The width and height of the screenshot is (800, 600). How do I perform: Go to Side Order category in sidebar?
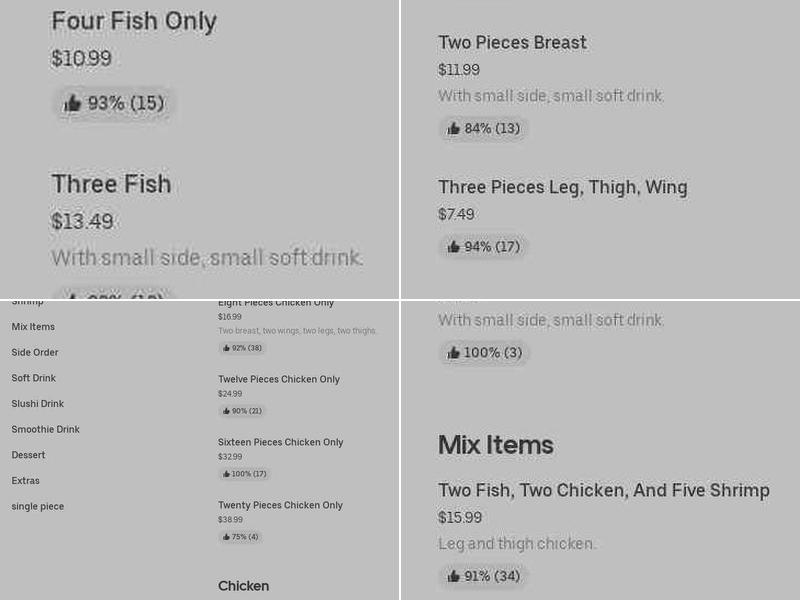[x=35, y=353]
